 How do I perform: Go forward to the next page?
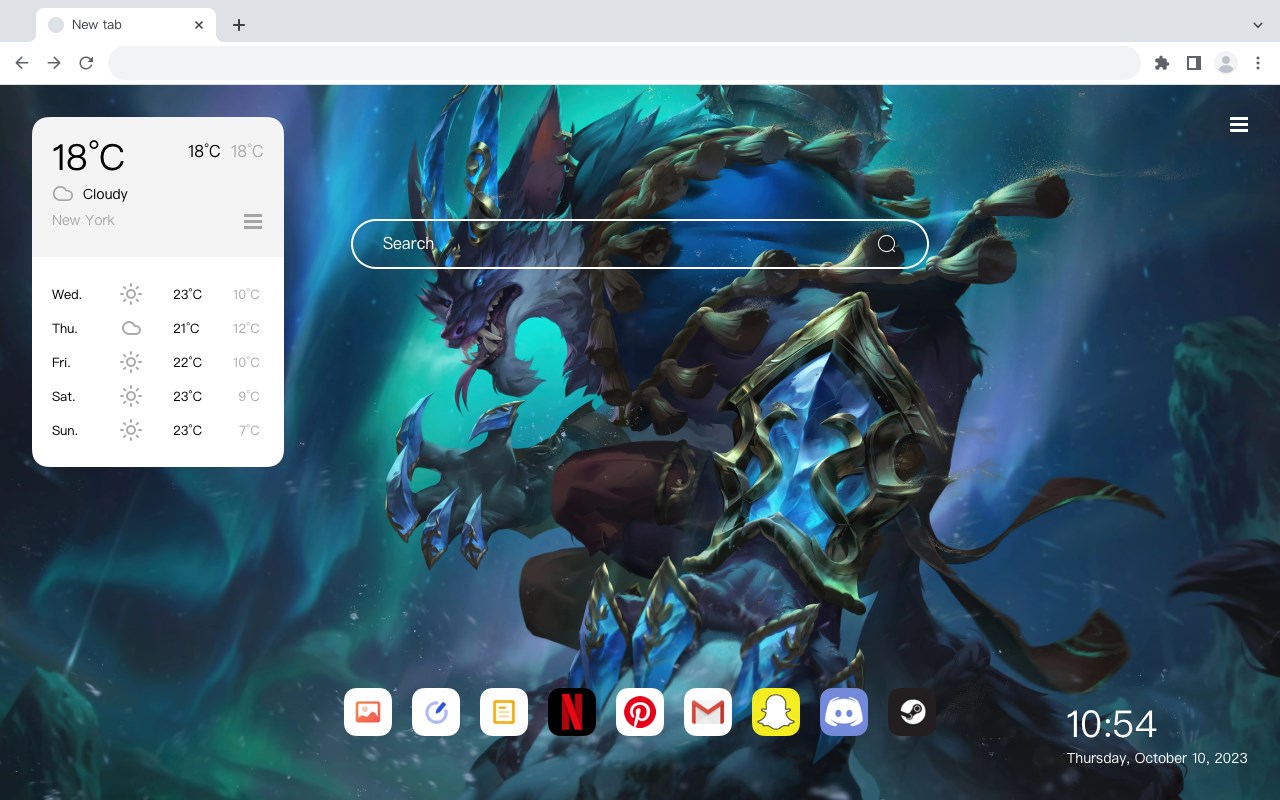54,63
